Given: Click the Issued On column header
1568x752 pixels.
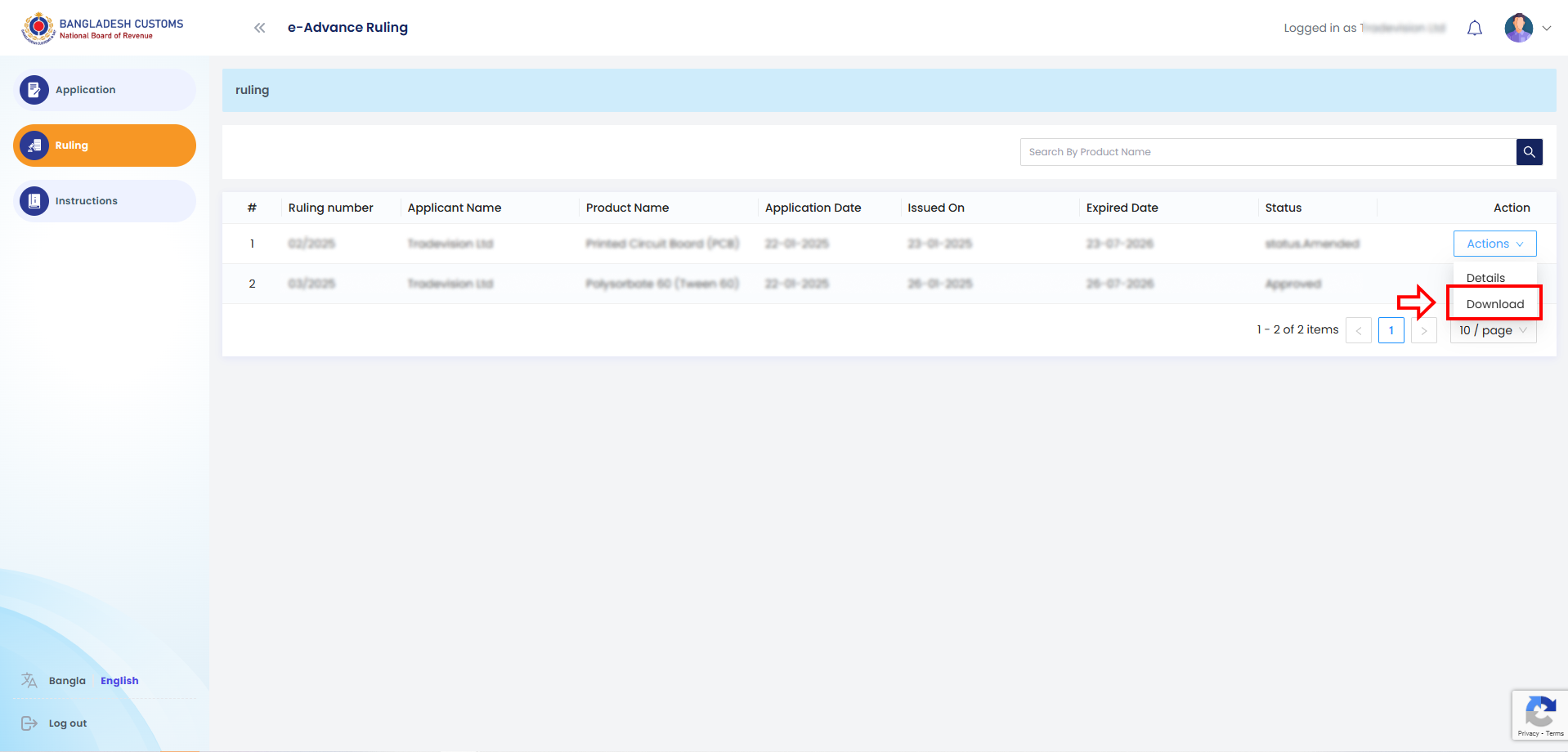Looking at the screenshot, I should (936, 208).
